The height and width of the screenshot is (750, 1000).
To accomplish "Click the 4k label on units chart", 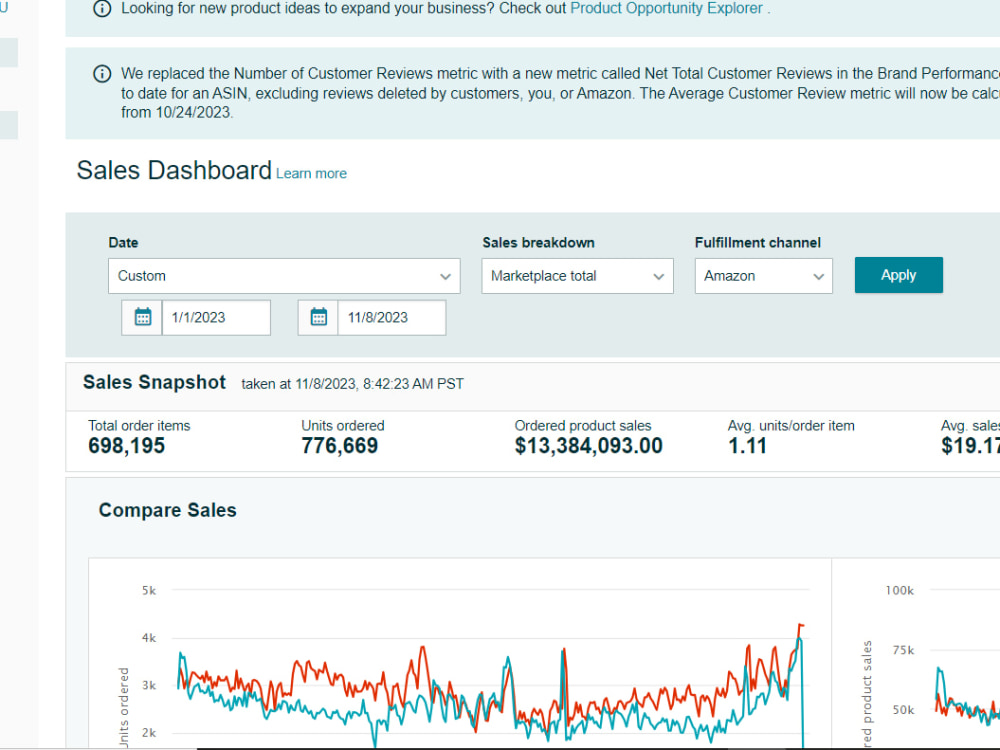I will click(149, 638).
